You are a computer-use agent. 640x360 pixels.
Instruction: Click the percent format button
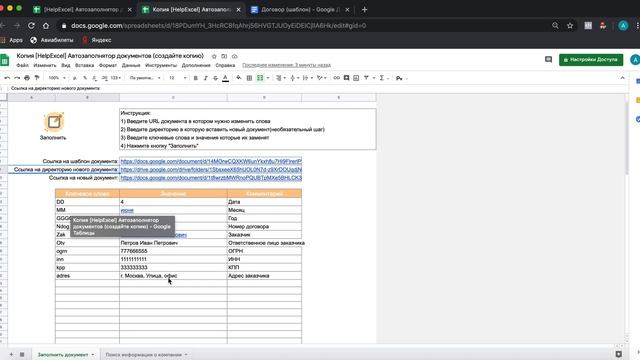(85, 78)
